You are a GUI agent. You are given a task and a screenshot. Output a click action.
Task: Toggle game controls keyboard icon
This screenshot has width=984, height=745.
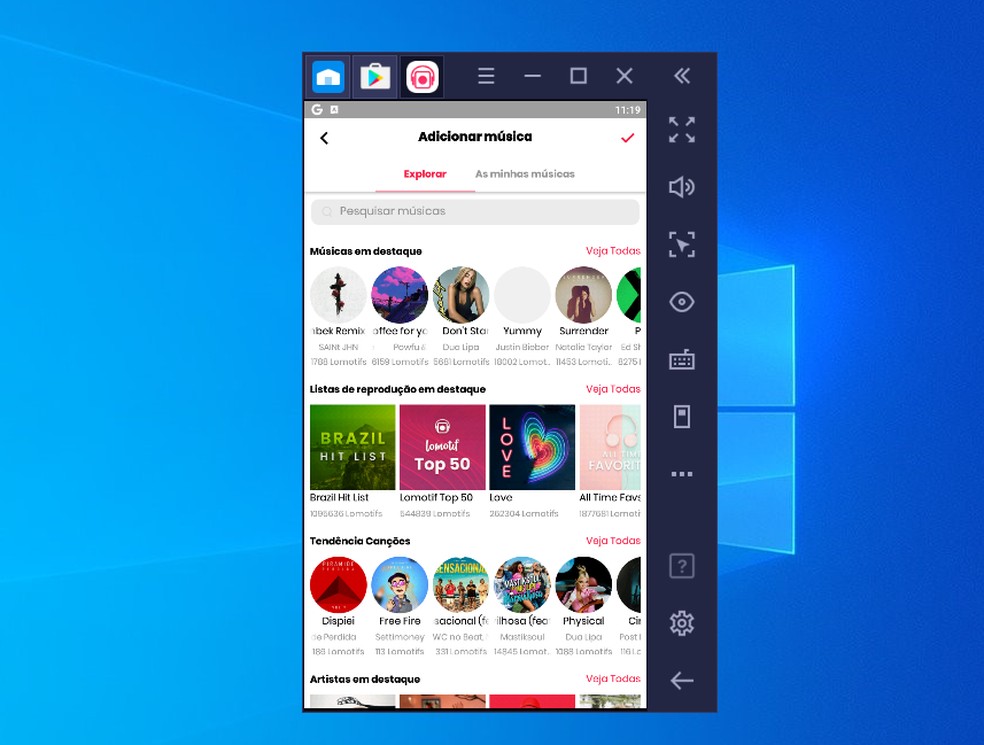(x=681, y=359)
